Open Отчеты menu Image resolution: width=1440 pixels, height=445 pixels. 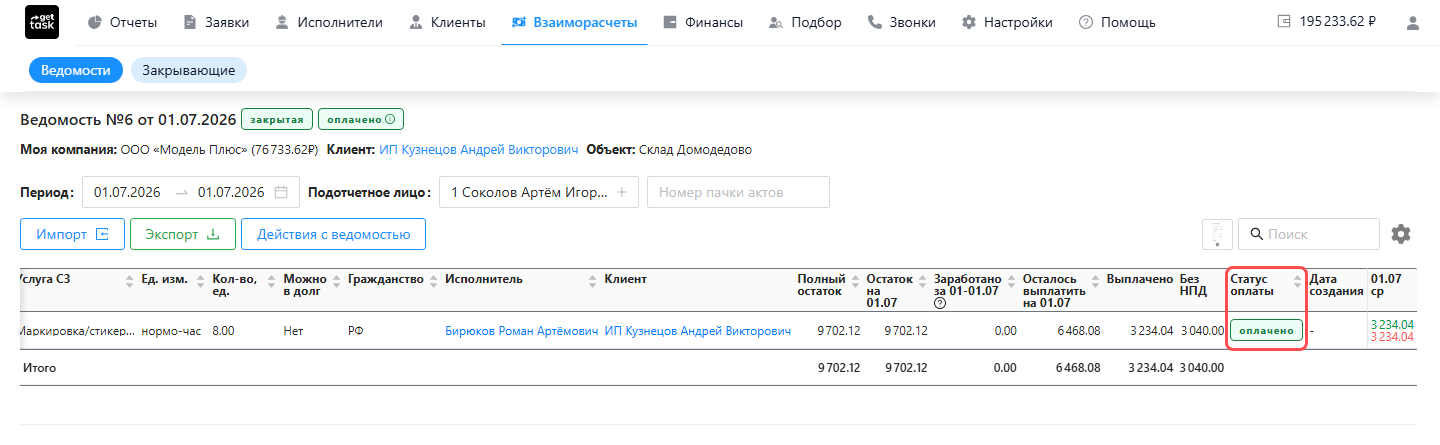point(122,22)
